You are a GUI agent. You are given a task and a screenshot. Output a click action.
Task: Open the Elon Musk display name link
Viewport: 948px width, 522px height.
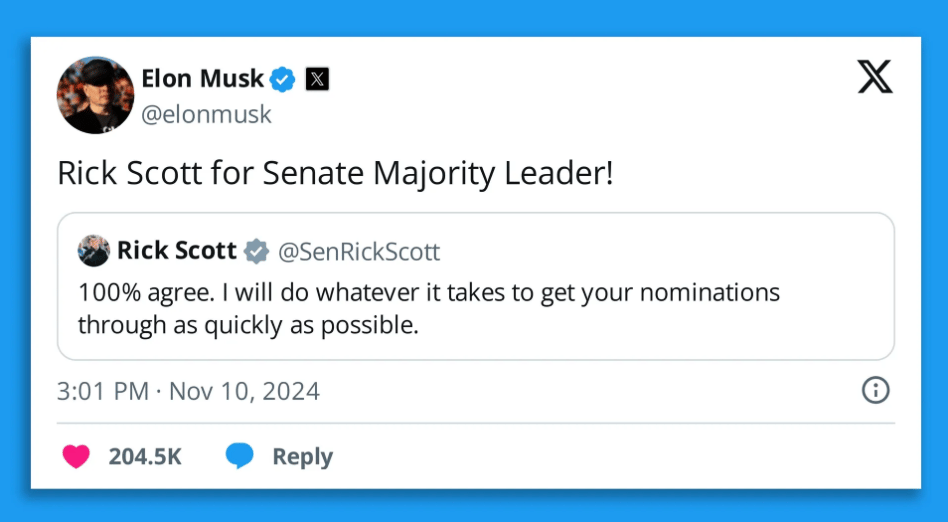203,78
